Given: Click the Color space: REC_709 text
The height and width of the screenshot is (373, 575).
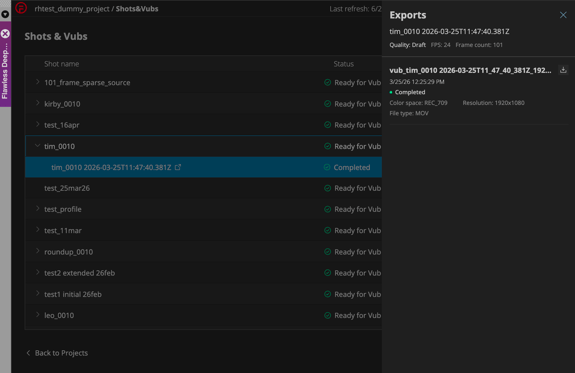Looking at the screenshot, I should pyautogui.click(x=418, y=103).
